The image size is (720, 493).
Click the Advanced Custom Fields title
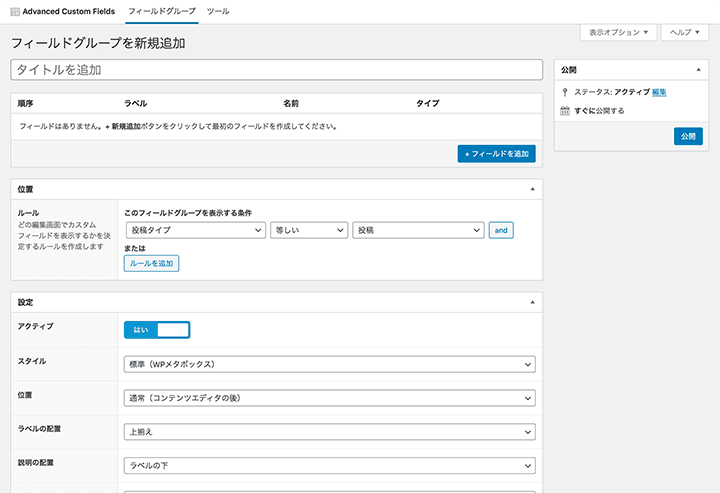[x=69, y=11]
